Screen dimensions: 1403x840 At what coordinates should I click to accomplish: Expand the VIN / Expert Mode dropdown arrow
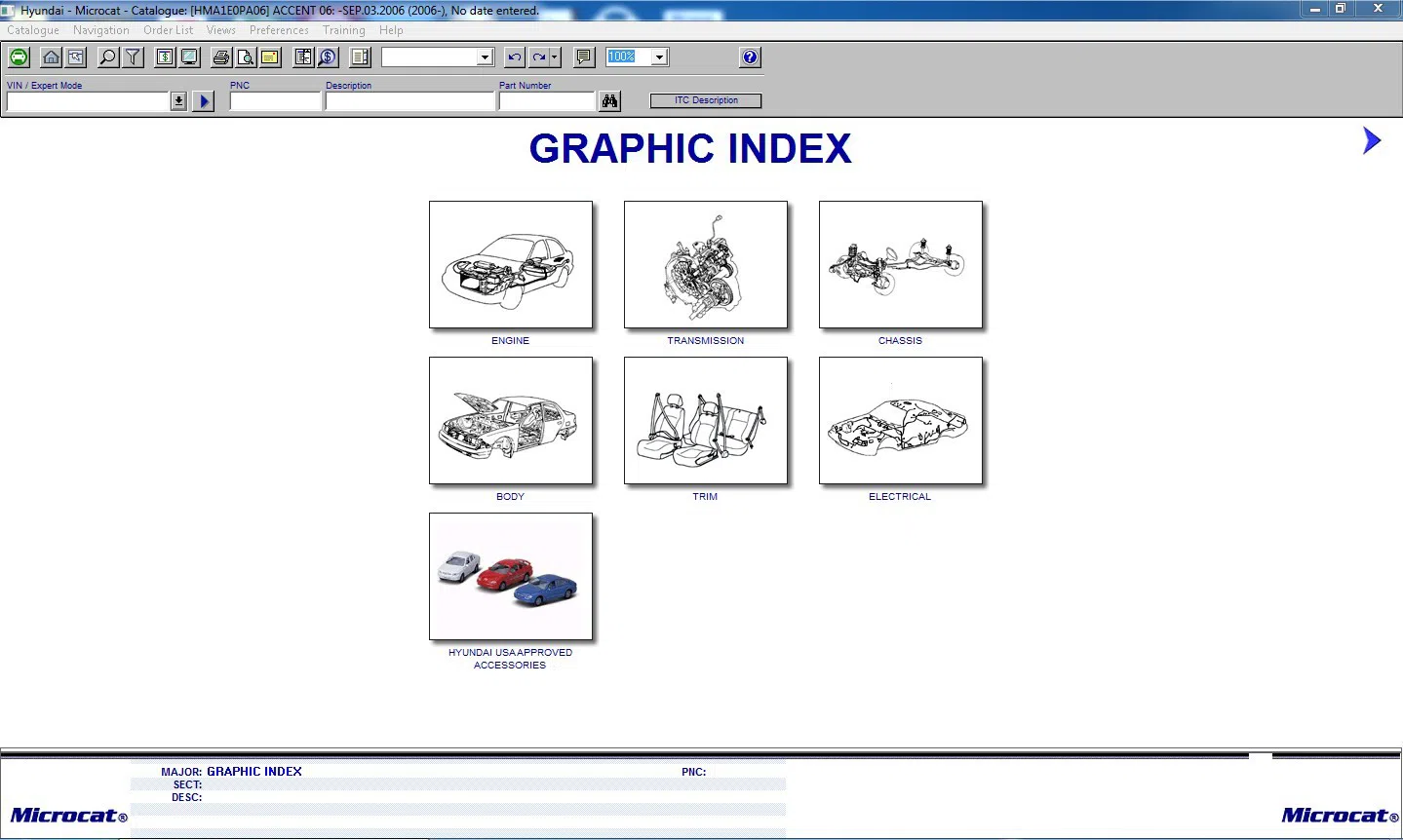point(178,101)
